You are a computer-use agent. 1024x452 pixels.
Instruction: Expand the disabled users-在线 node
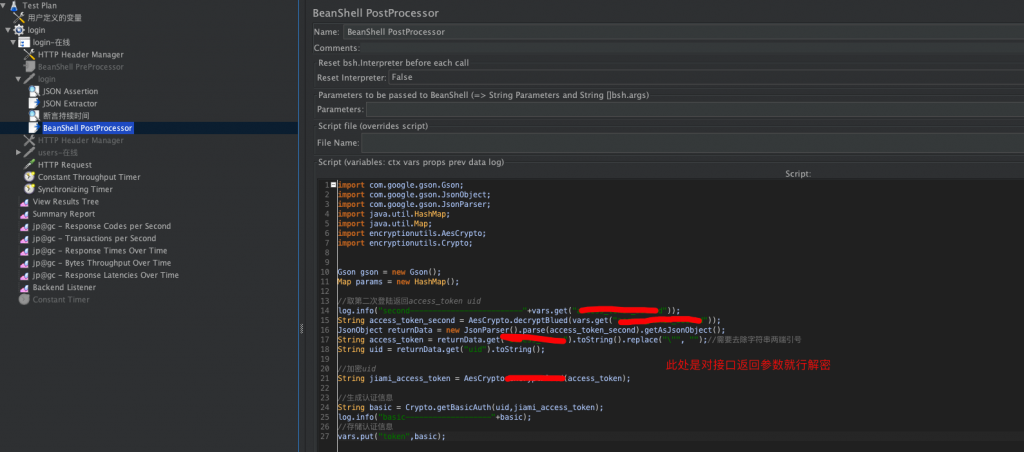click(18, 152)
